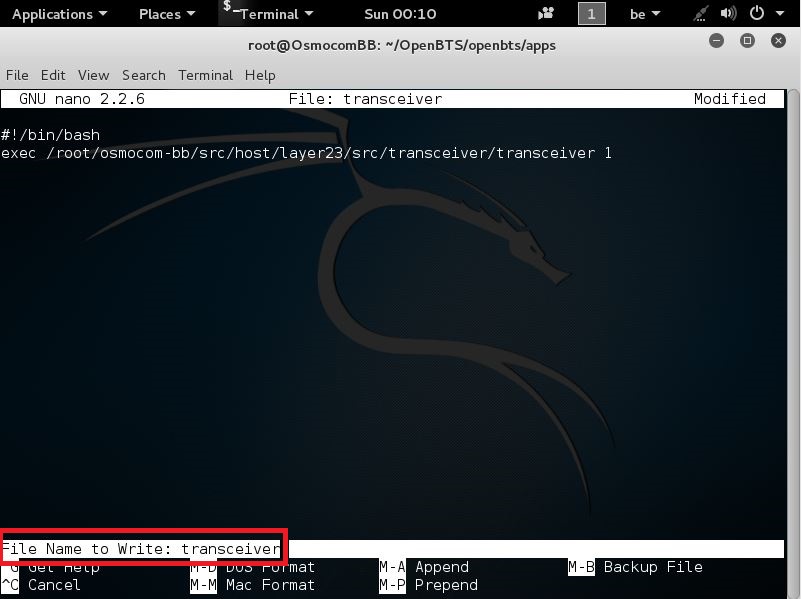Image resolution: width=802 pixels, height=599 pixels.
Task: Click the window title 'root@OsmocomBB'
Action: [402, 46]
